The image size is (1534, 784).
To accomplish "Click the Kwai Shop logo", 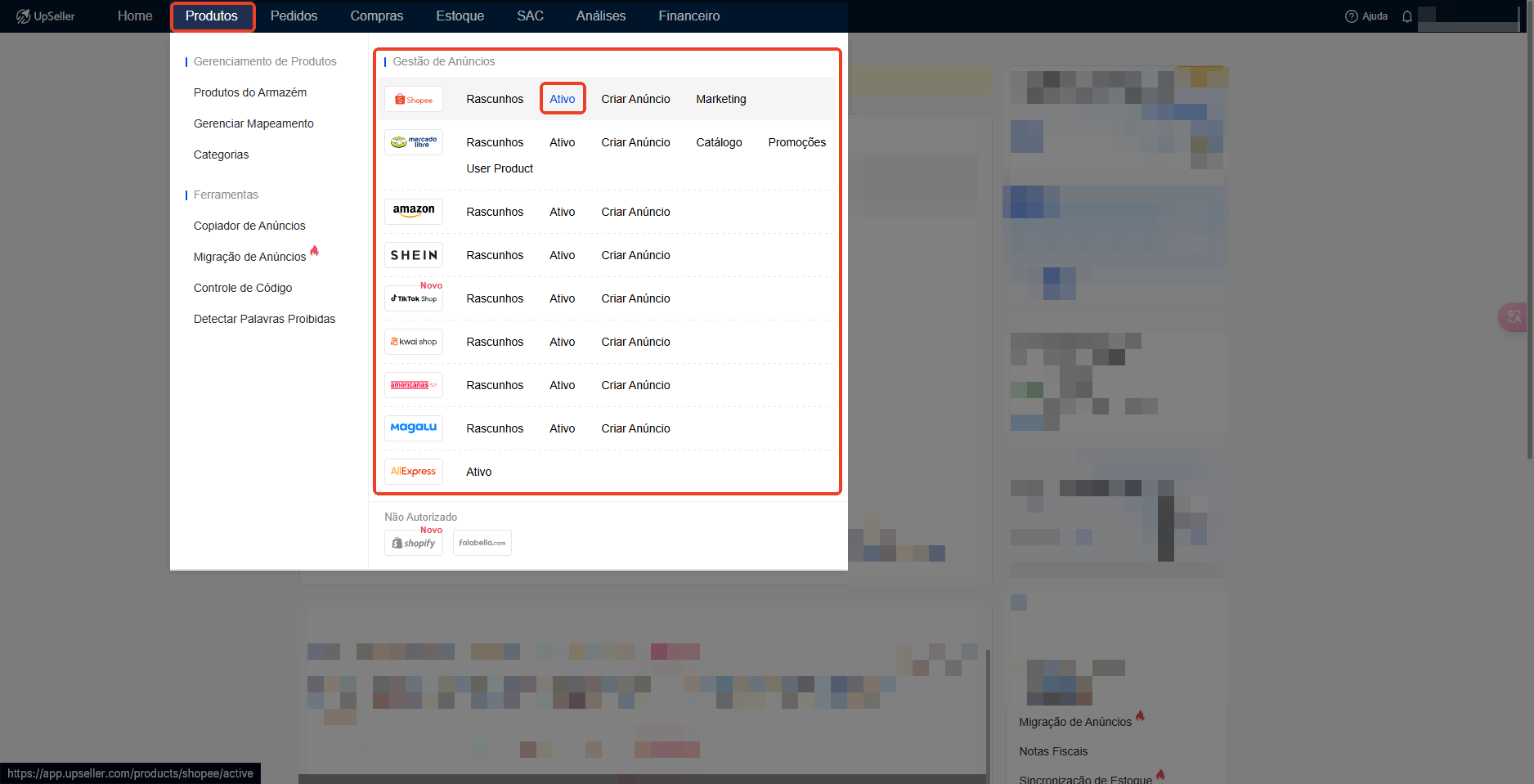I will pyautogui.click(x=414, y=342).
